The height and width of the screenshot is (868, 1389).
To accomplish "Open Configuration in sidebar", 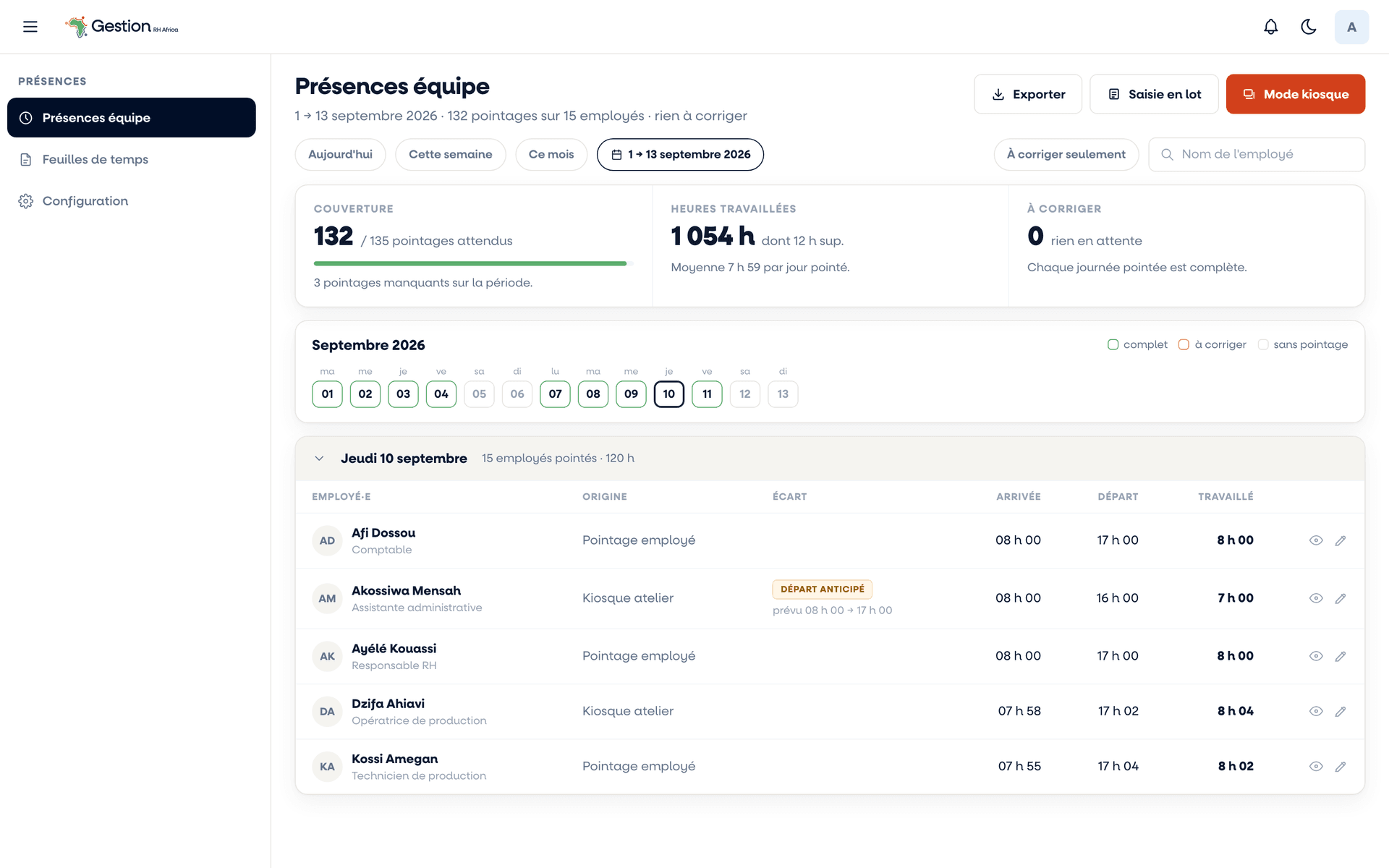I will tap(132, 201).
